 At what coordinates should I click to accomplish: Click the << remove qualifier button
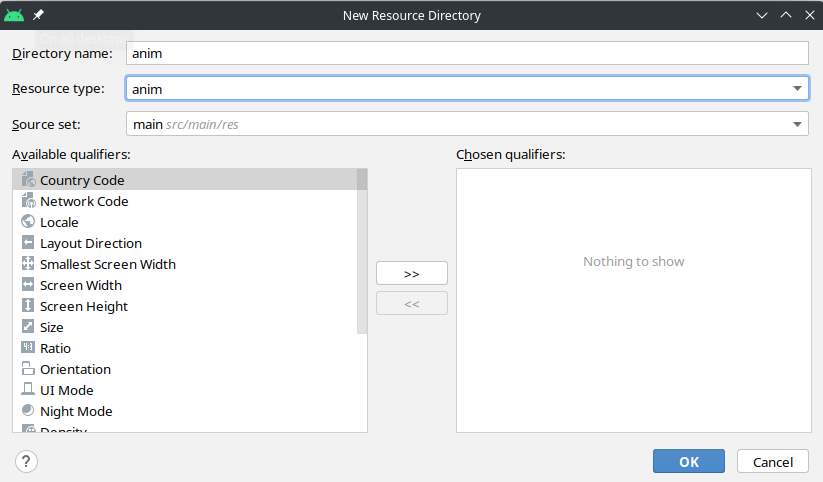(412, 303)
